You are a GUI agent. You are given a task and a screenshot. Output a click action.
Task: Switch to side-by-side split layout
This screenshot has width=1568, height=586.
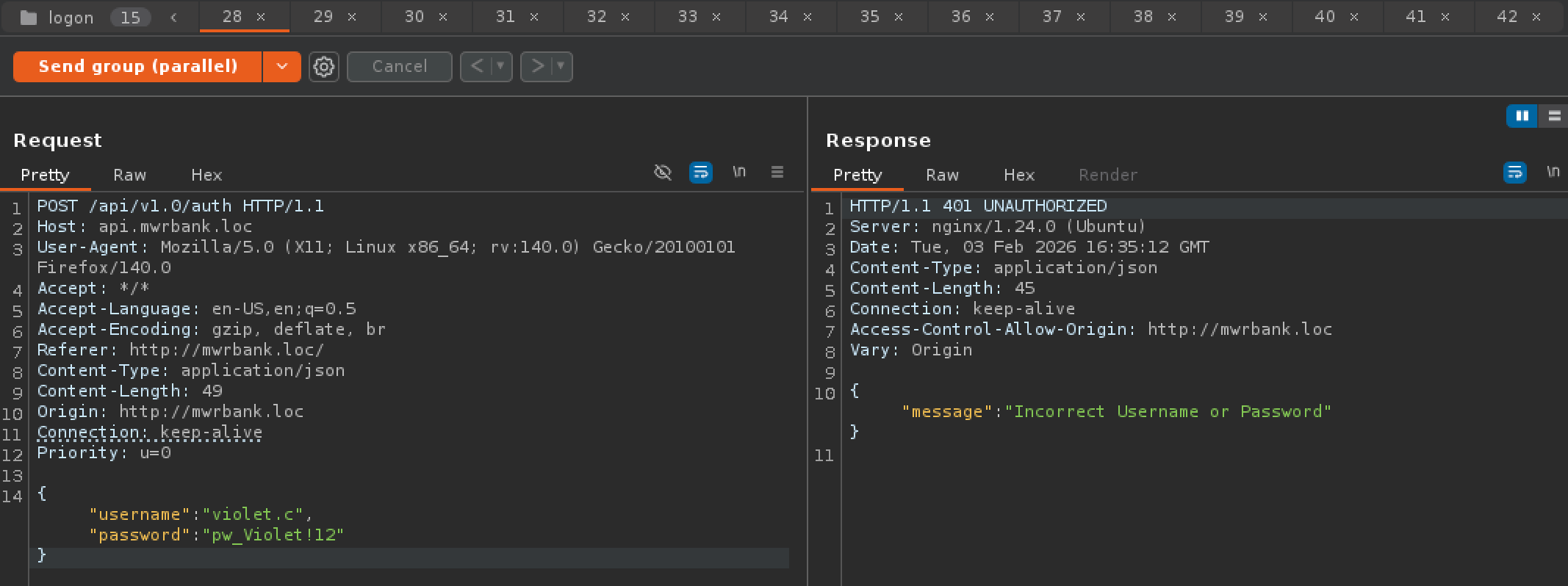click(x=1522, y=116)
